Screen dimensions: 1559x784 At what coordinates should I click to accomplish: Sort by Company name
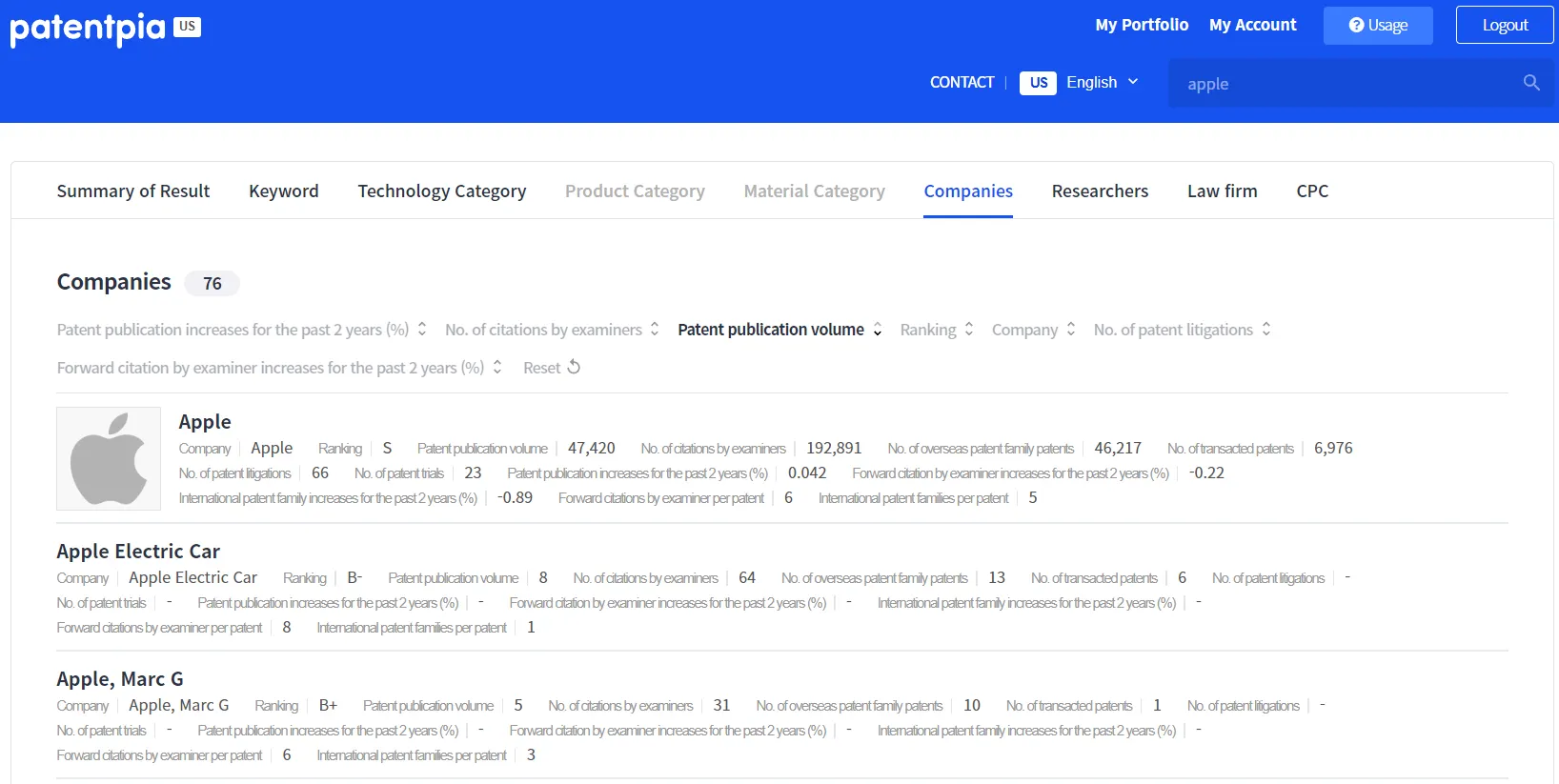point(1034,330)
